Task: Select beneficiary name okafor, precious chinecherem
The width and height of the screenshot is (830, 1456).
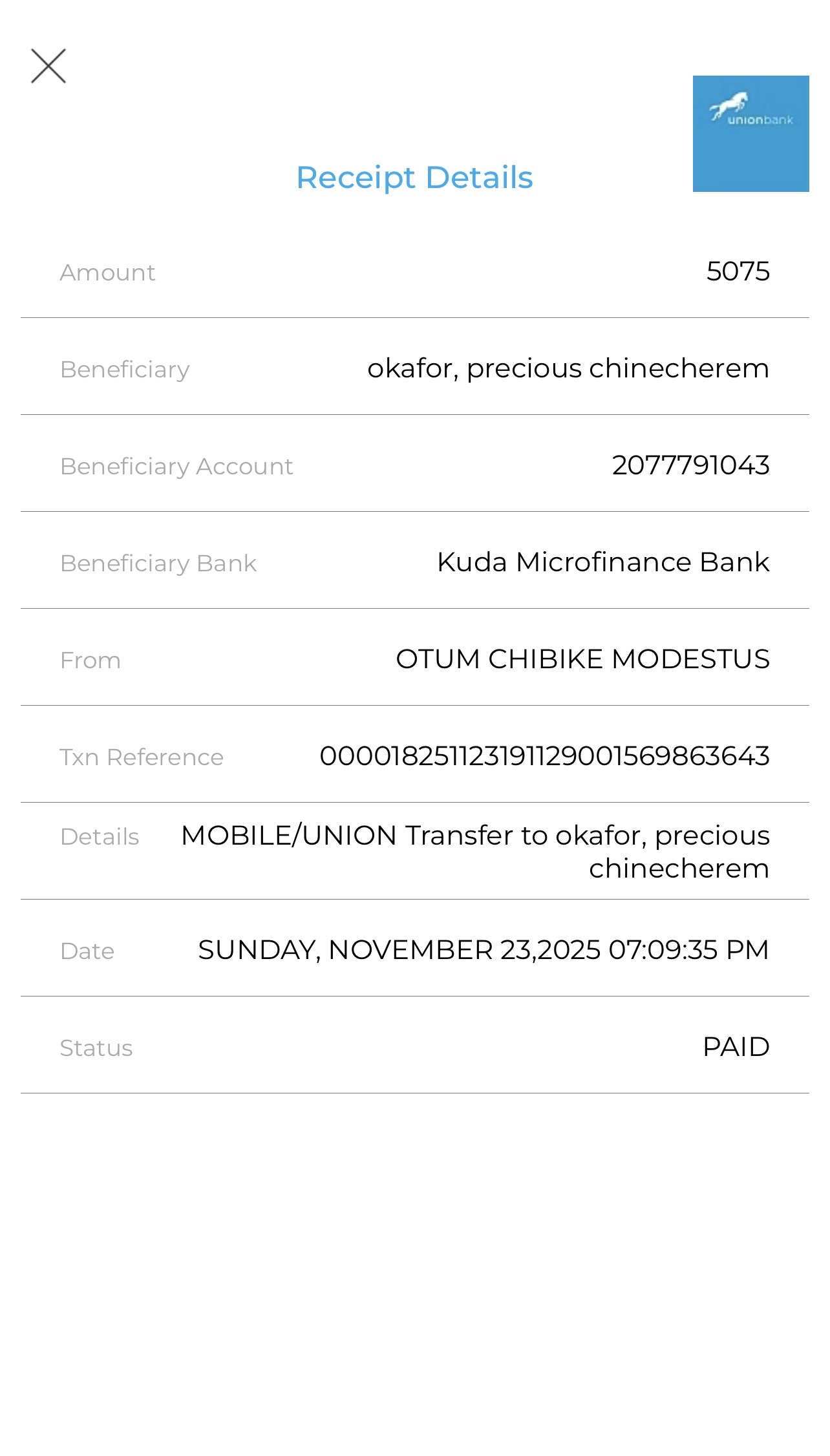Action: click(x=568, y=368)
